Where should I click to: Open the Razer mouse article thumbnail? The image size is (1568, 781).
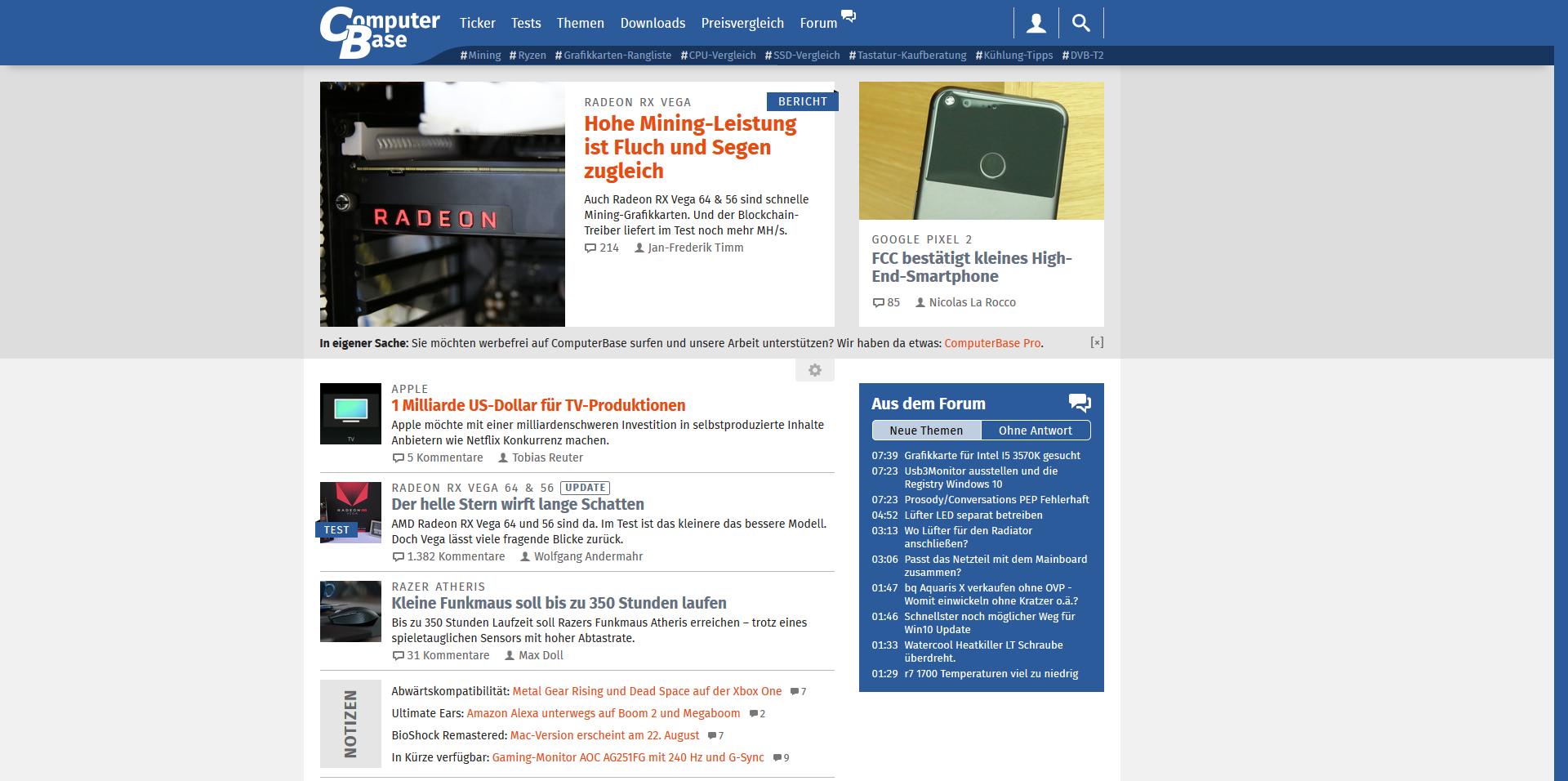tap(350, 611)
